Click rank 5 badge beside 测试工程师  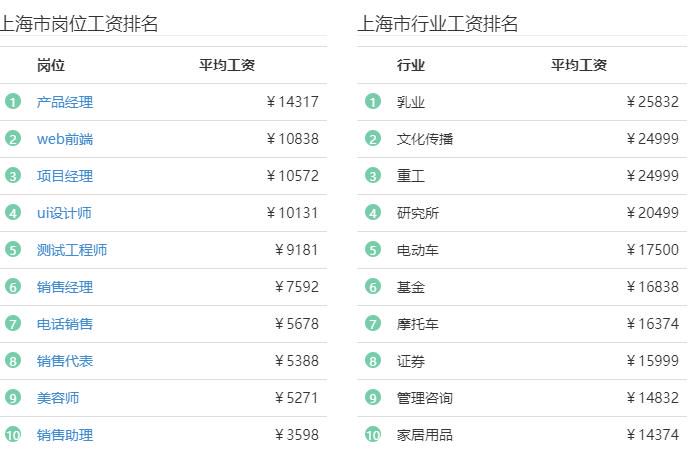pos(13,250)
